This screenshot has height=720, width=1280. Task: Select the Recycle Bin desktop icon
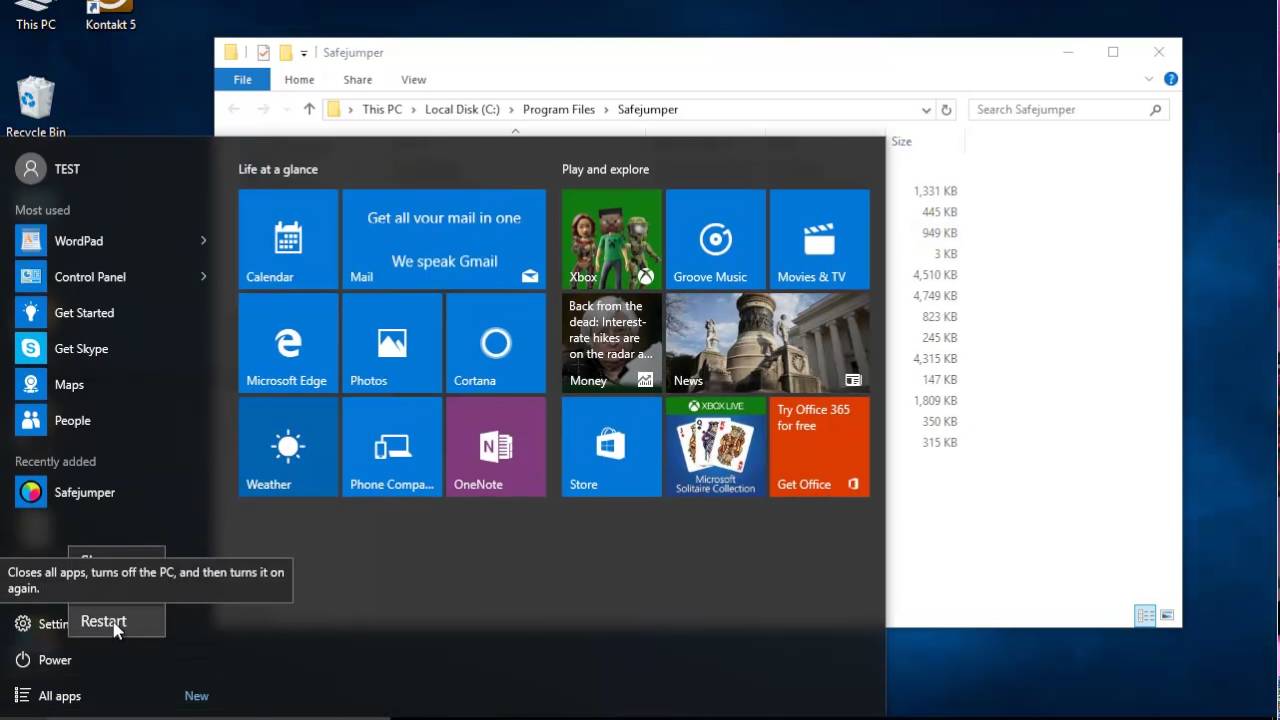coord(36,107)
